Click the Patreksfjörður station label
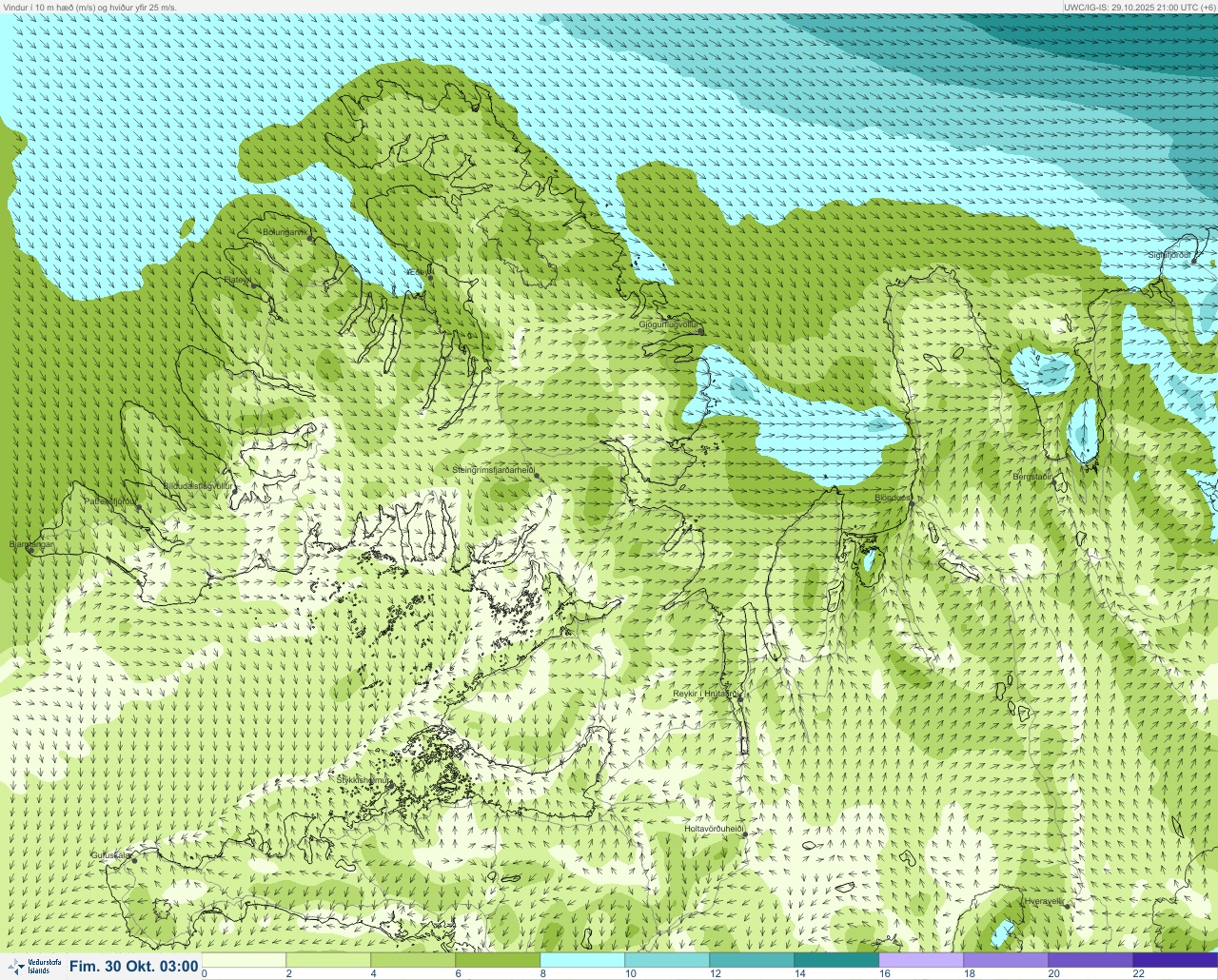 click(x=110, y=500)
